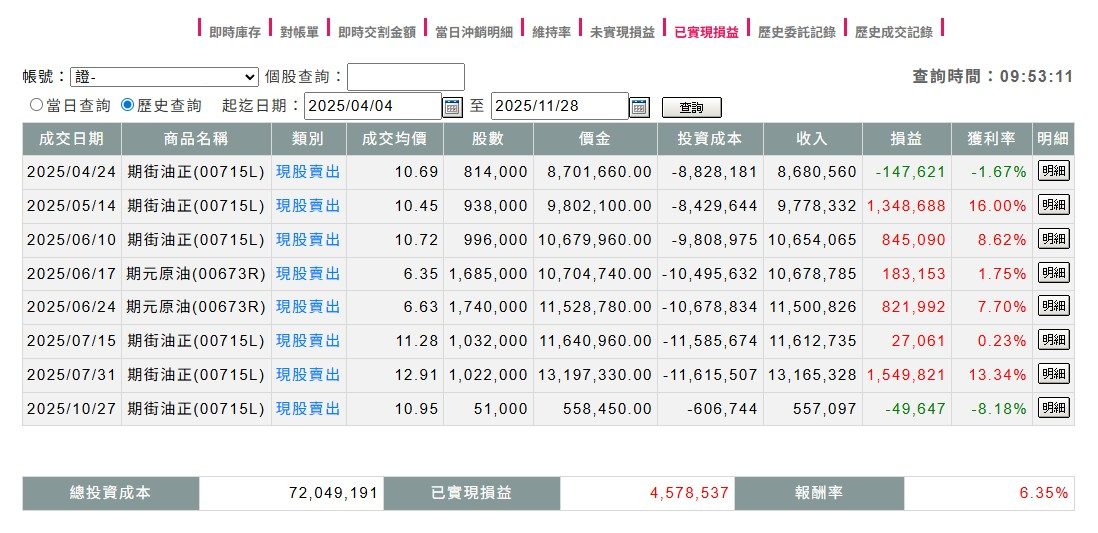This screenshot has width=1098, height=533.
Task: Open the 帳號 account dropdown
Action: tap(165, 76)
